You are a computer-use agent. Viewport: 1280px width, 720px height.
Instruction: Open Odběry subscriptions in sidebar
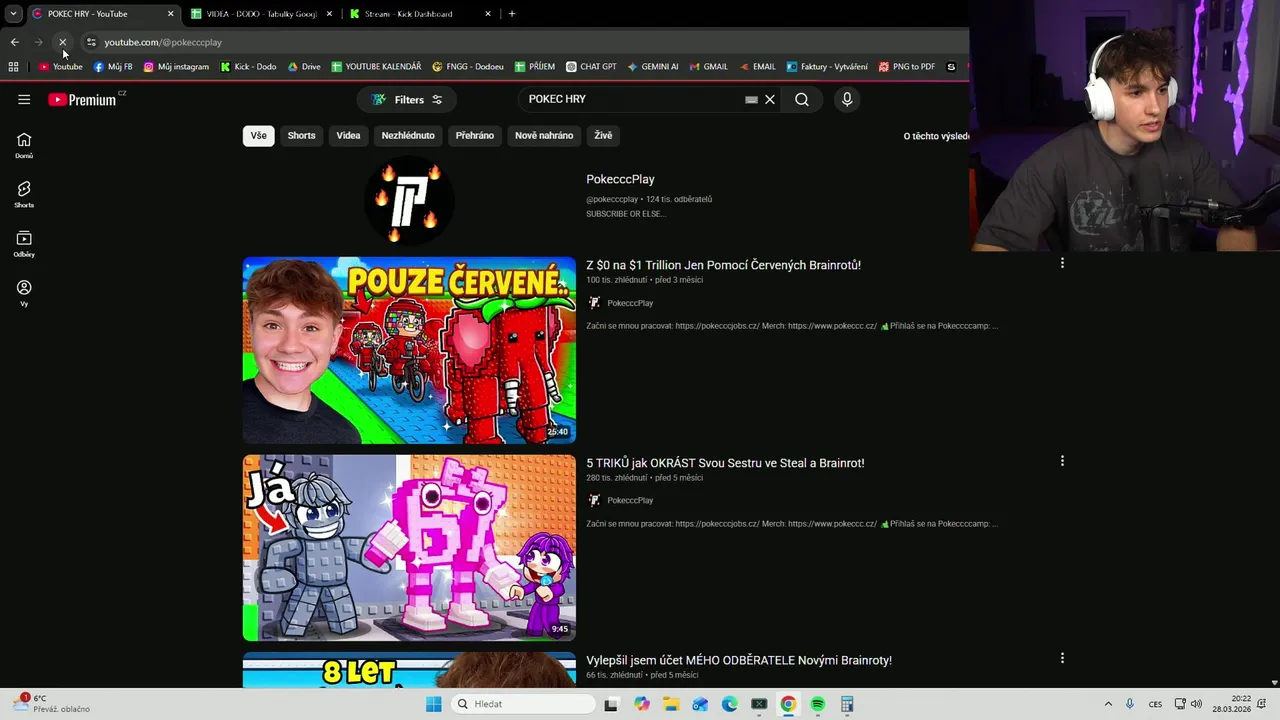pos(24,244)
